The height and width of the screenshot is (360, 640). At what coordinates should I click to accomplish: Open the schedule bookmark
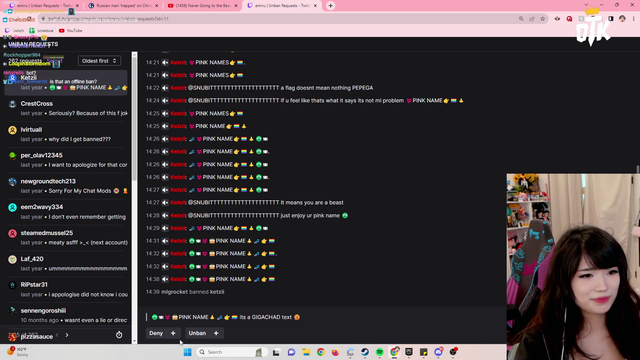42,31
